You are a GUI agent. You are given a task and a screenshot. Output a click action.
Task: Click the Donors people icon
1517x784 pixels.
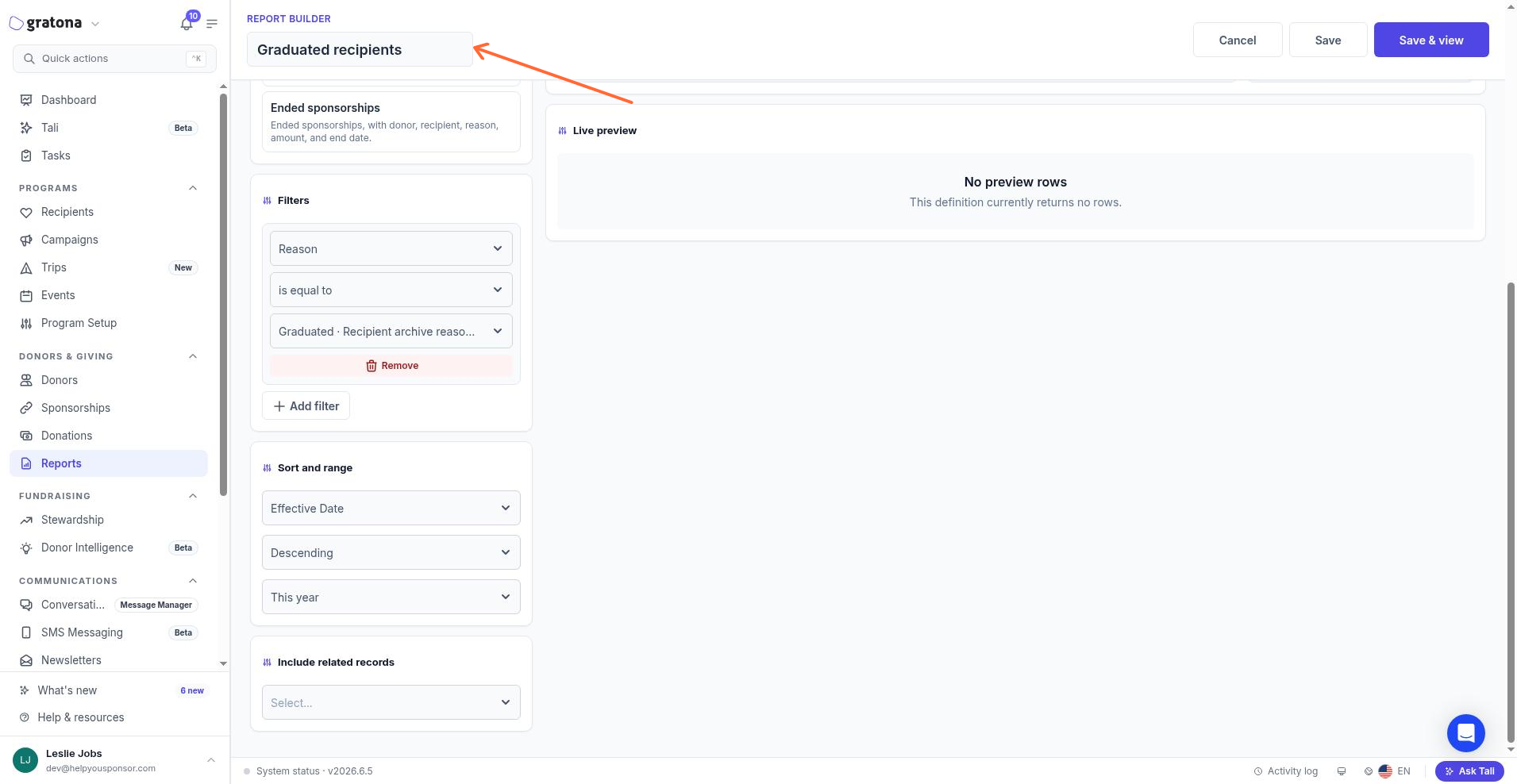pyautogui.click(x=26, y=380)
